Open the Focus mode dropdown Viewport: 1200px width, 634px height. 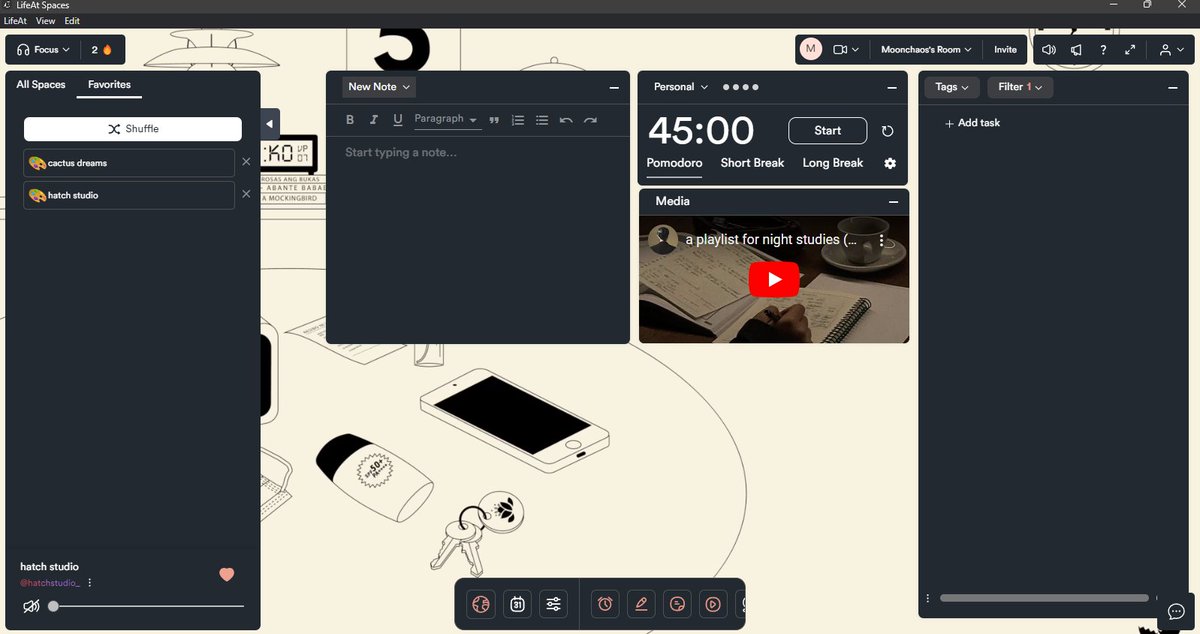pos(44,49)
